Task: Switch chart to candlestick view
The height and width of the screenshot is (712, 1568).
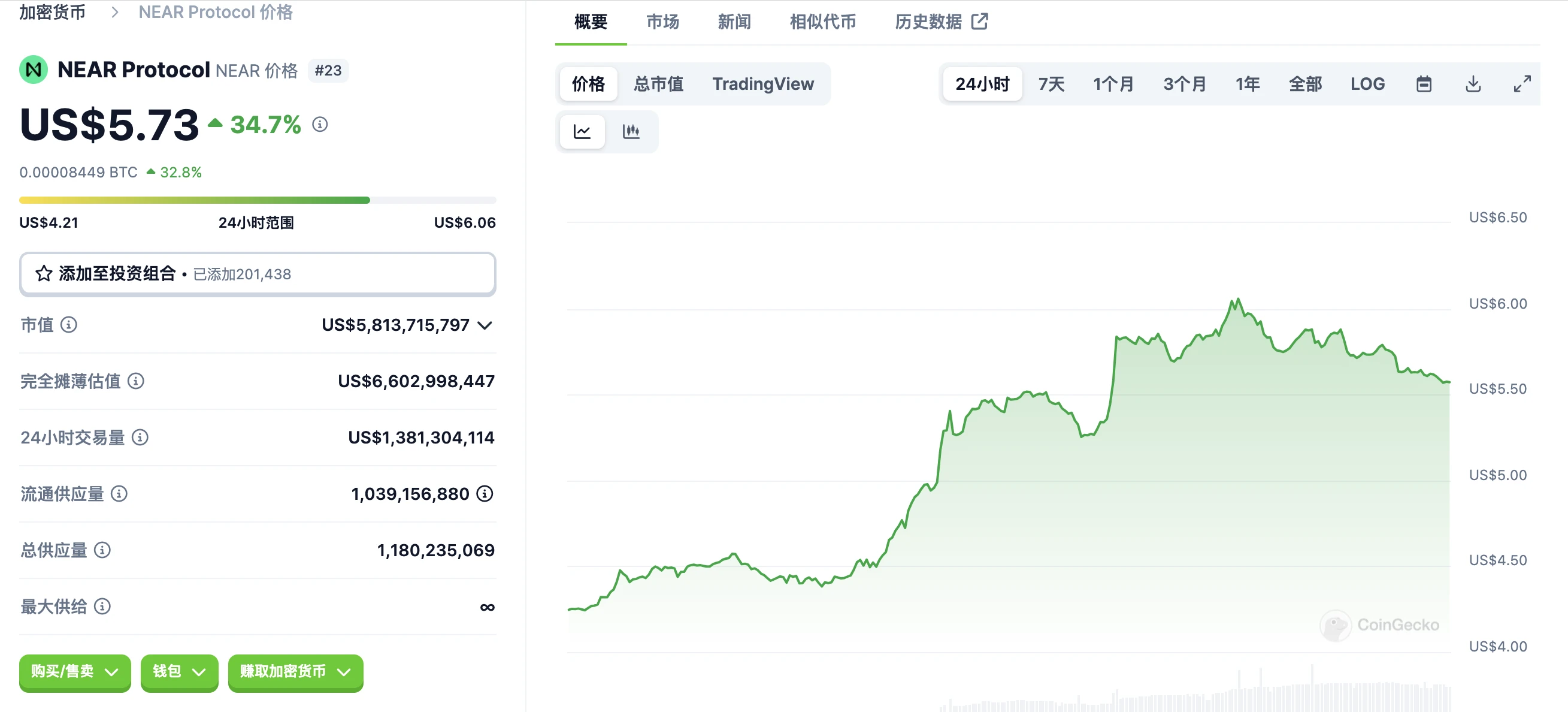Action: (x=632, y=131)
